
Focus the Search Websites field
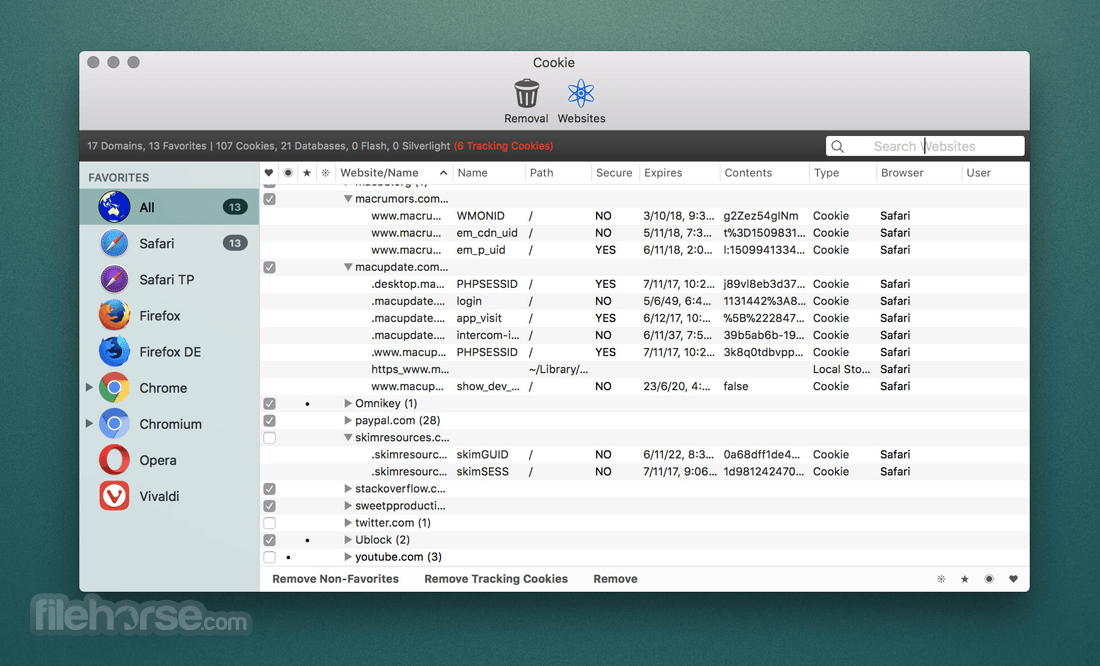click(x=925, y=146)
